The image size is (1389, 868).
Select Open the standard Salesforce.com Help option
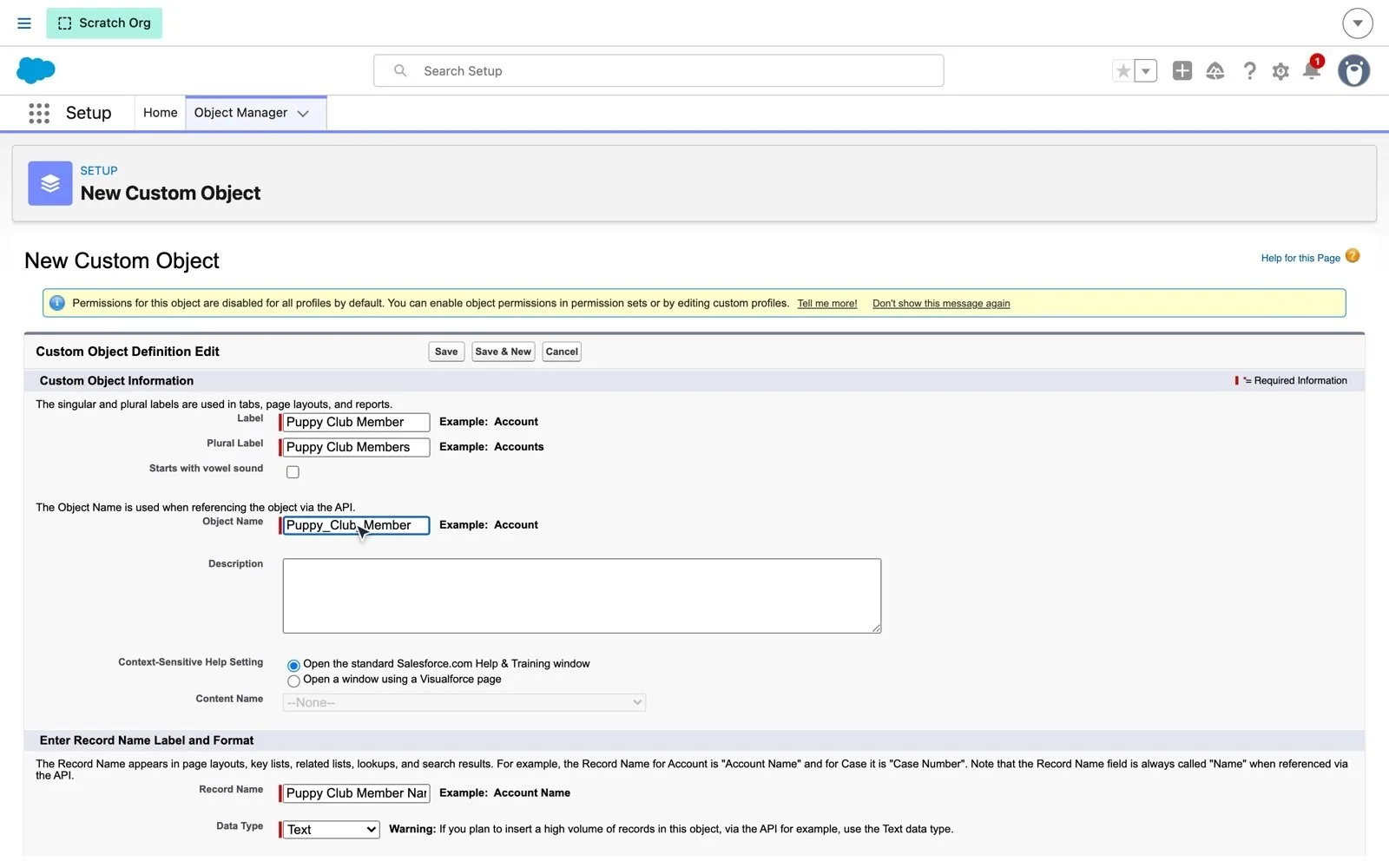[293, 666]
